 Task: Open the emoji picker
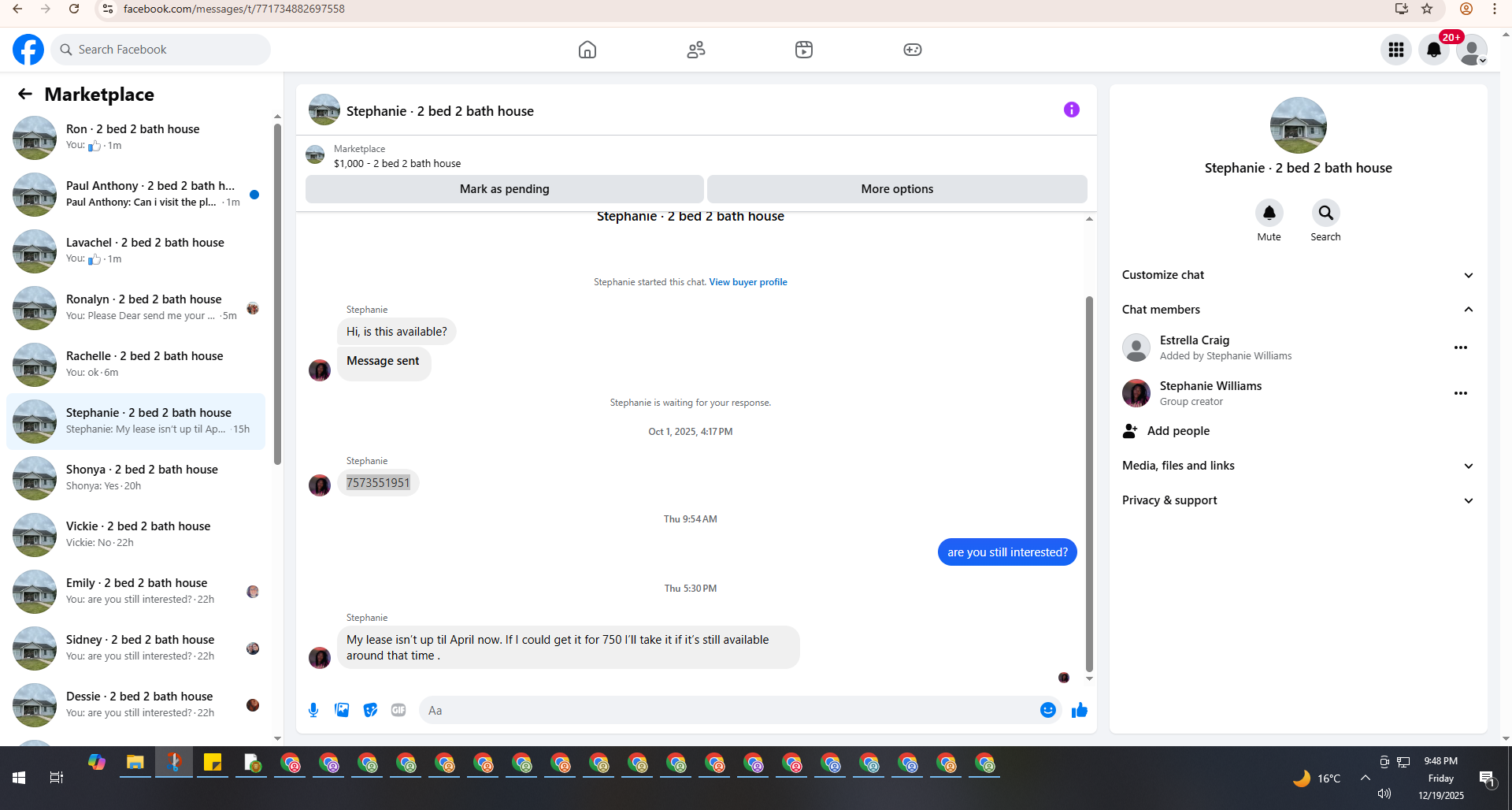click(x=1048, y=710)
